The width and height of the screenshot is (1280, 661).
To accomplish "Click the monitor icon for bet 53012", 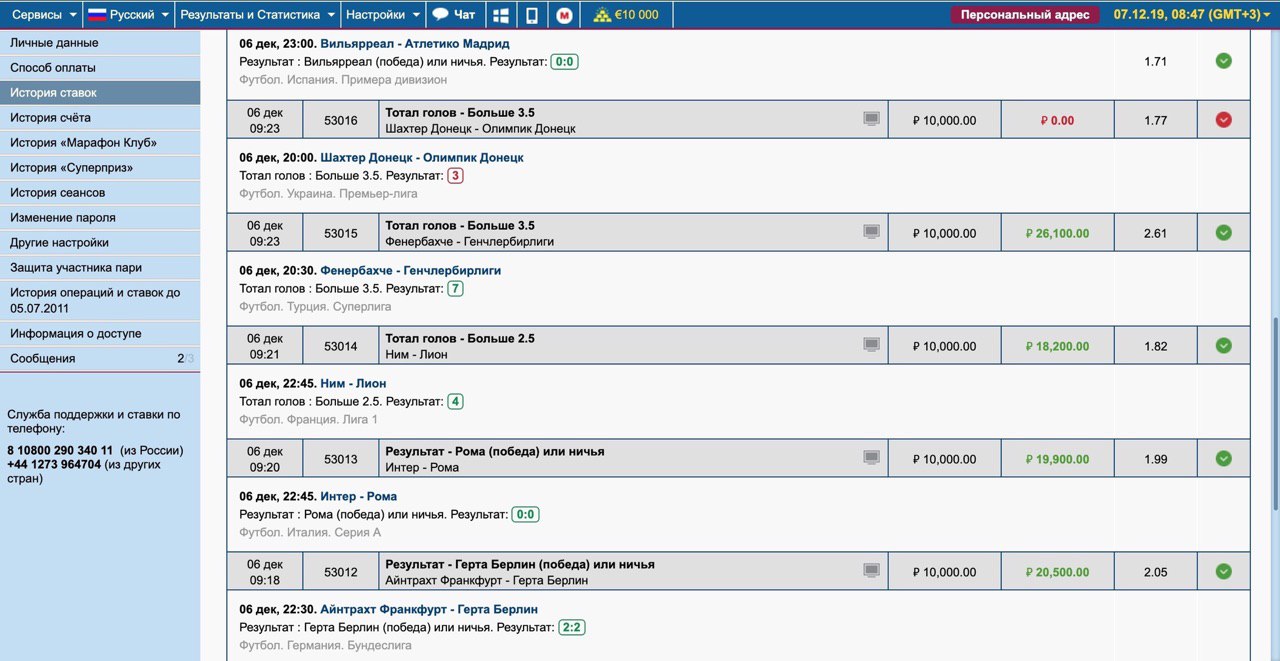I will tap(872, 570).
